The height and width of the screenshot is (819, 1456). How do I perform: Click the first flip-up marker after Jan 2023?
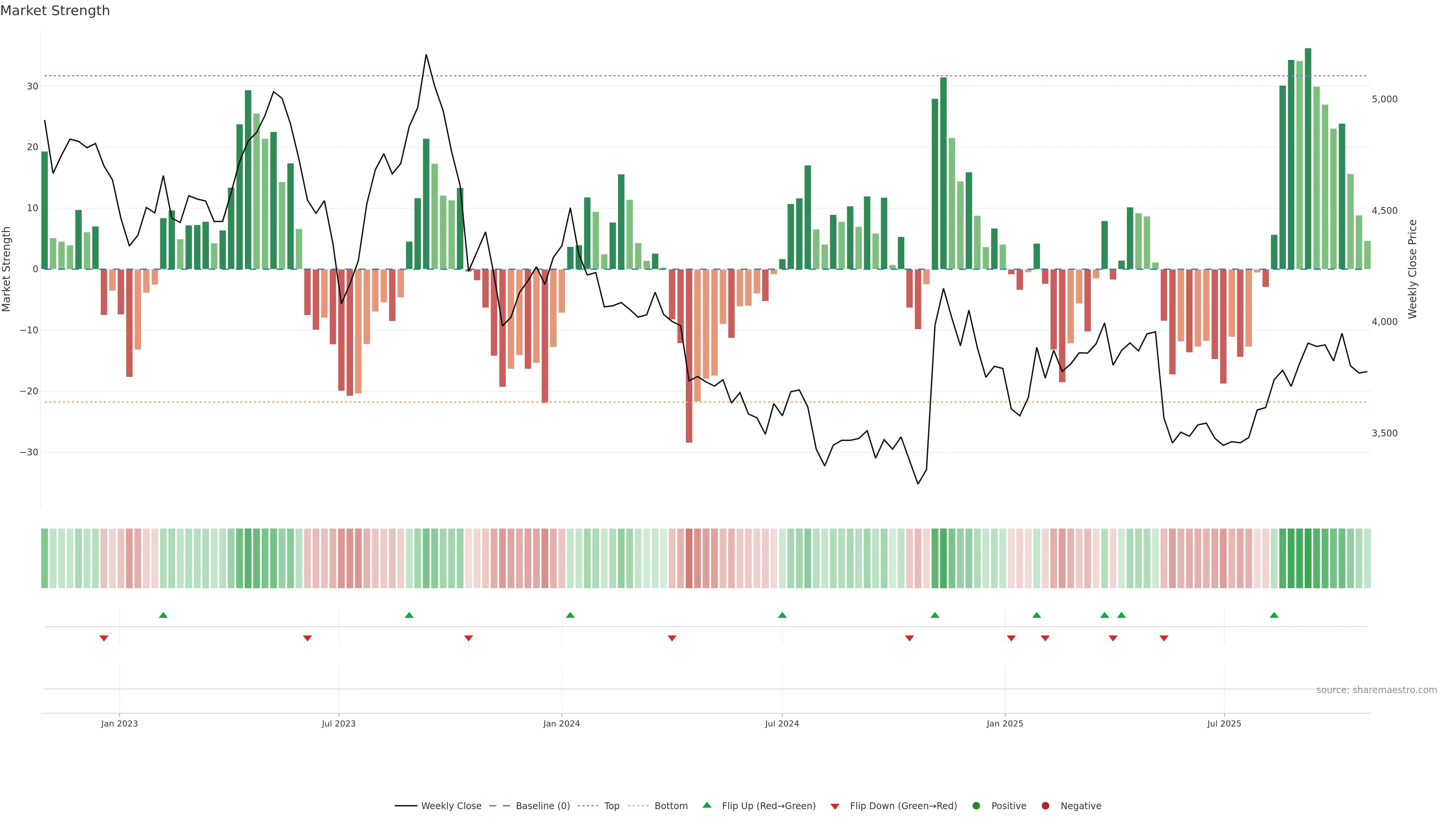163,615
